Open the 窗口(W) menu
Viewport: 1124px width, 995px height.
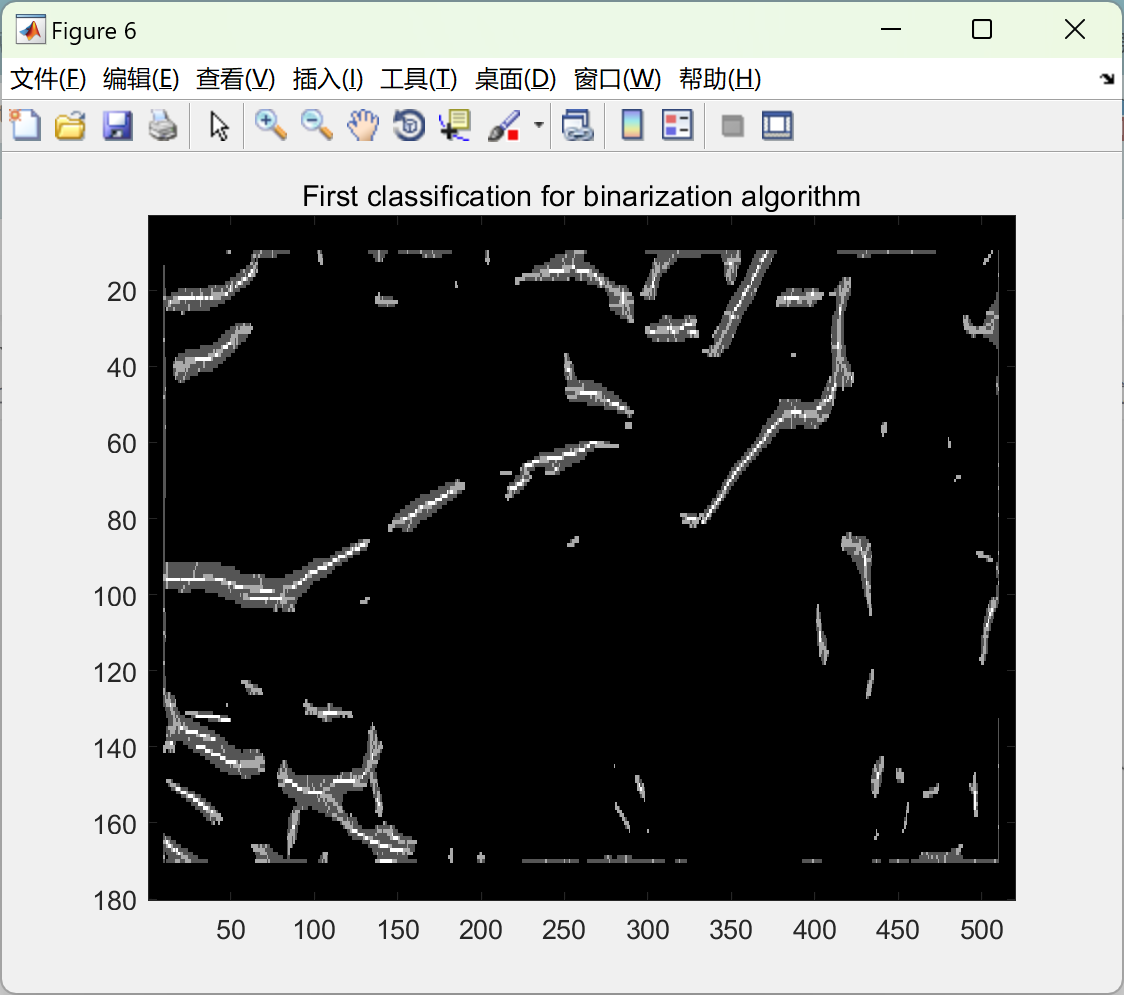point(617,79)
